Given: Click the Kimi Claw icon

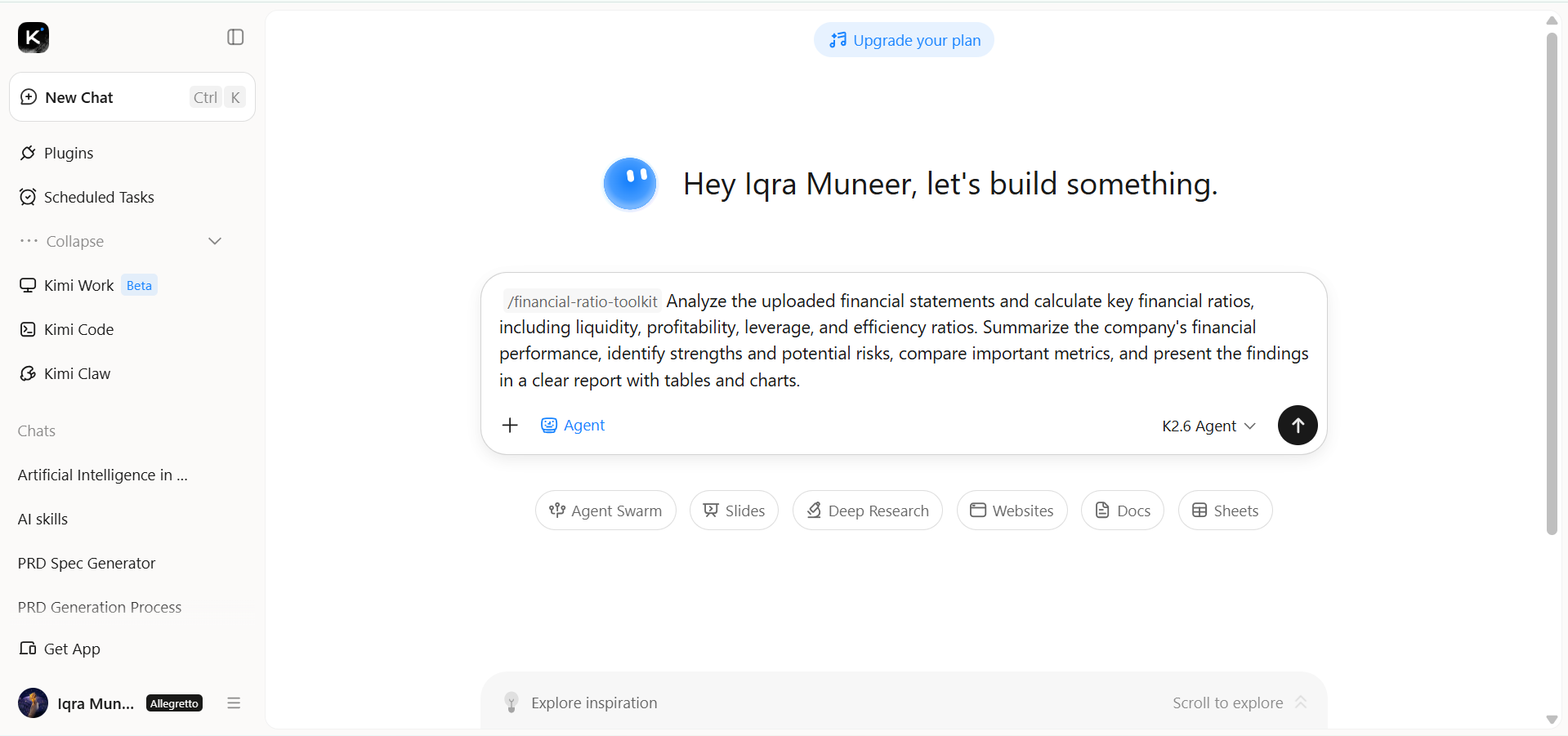Looking at the screenshot, I should coord(28,373).
